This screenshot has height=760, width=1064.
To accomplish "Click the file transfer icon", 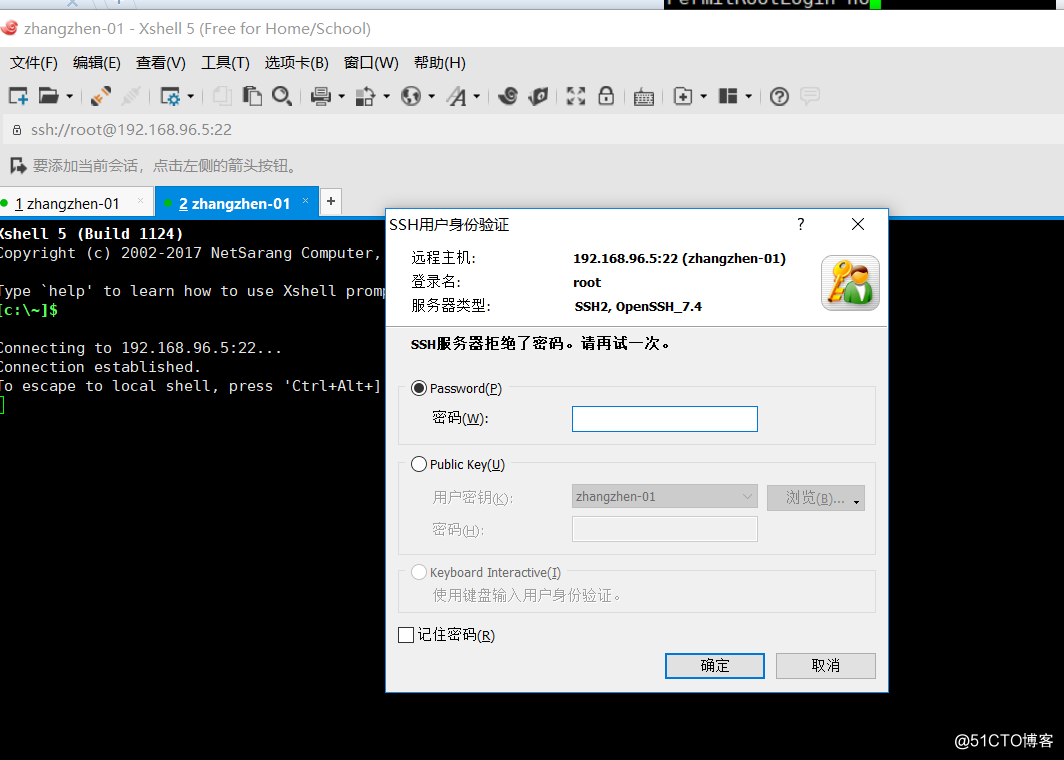I will [x=365, y=96].
